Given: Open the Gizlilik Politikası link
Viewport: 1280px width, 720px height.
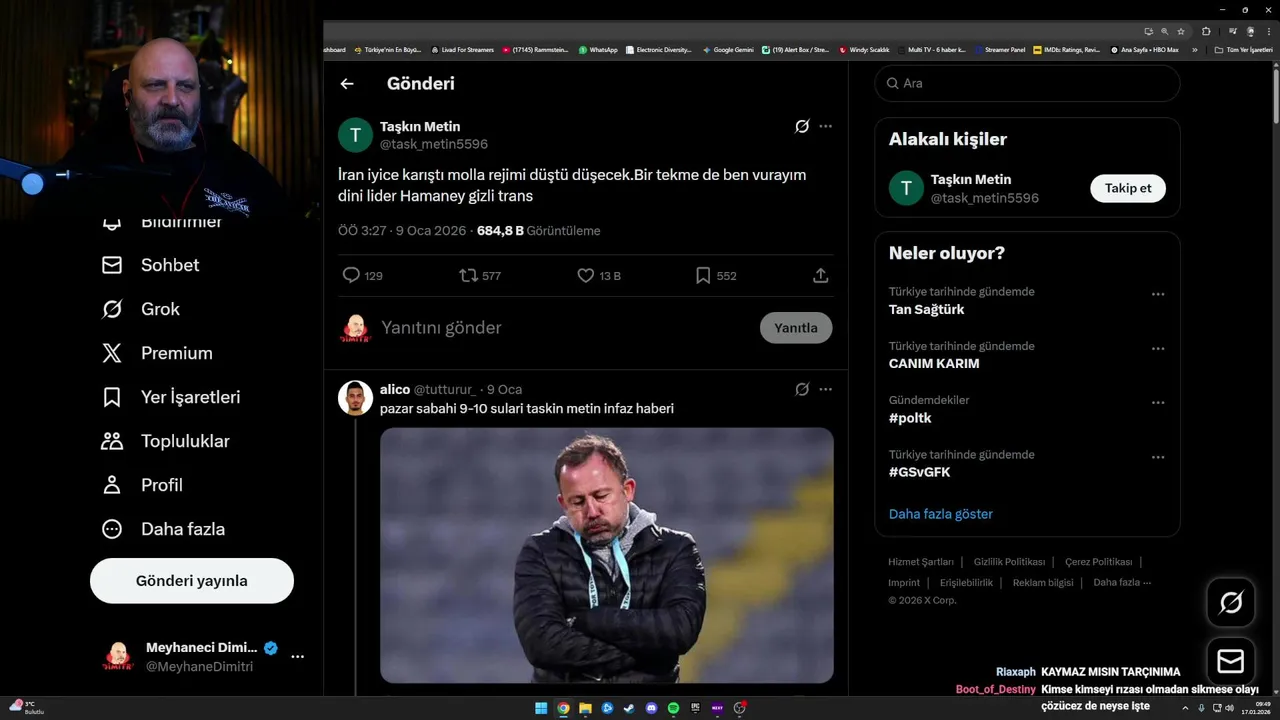Looking at the screenshot, I should tap(1009, 562).
